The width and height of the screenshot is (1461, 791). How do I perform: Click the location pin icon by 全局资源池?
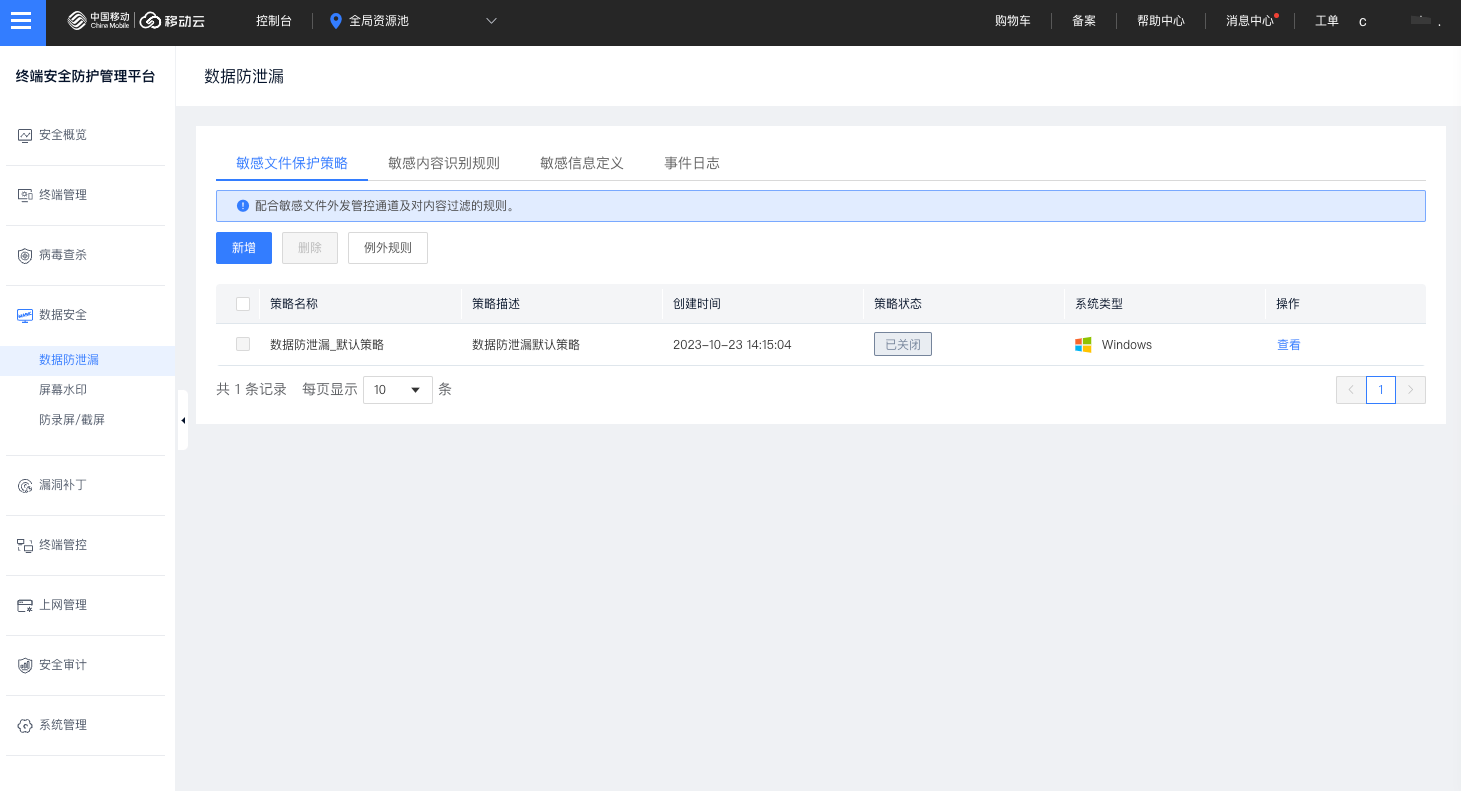(x=336, y=21)
